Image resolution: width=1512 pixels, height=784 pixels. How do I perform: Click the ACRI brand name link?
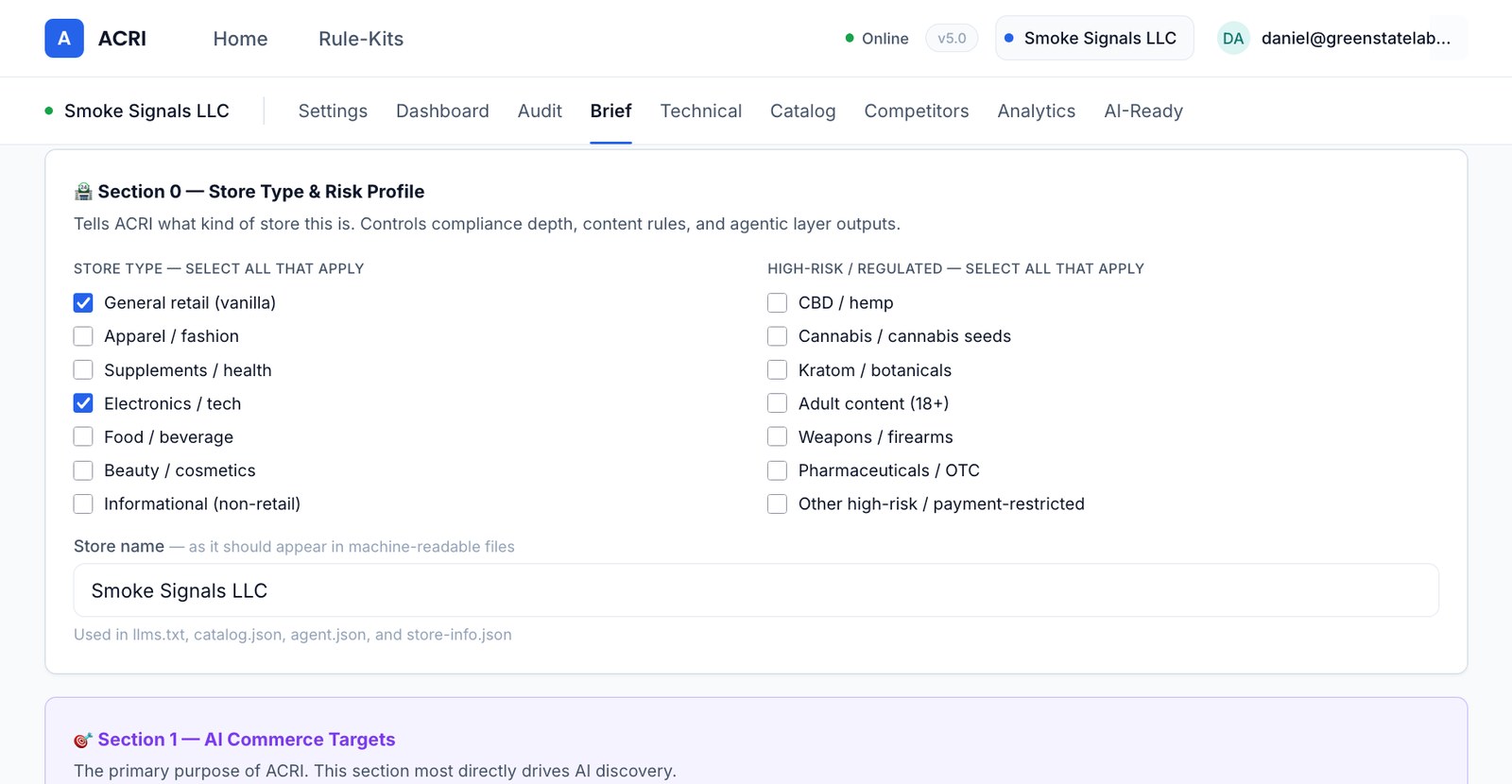pyautogui.click(x=122, y=39)
